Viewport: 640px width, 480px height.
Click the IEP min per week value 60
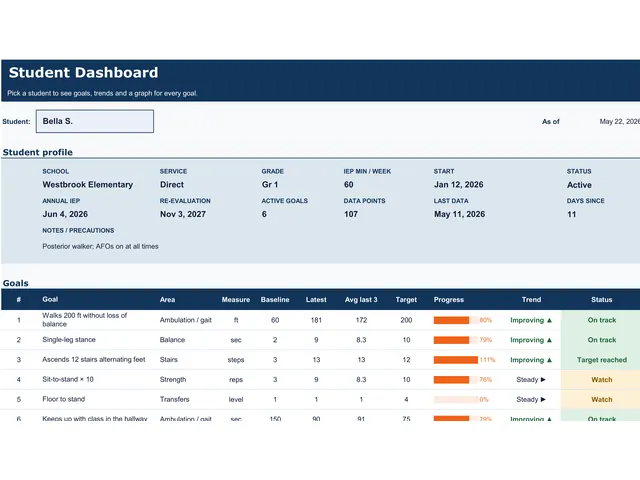[x=349, y=184]
